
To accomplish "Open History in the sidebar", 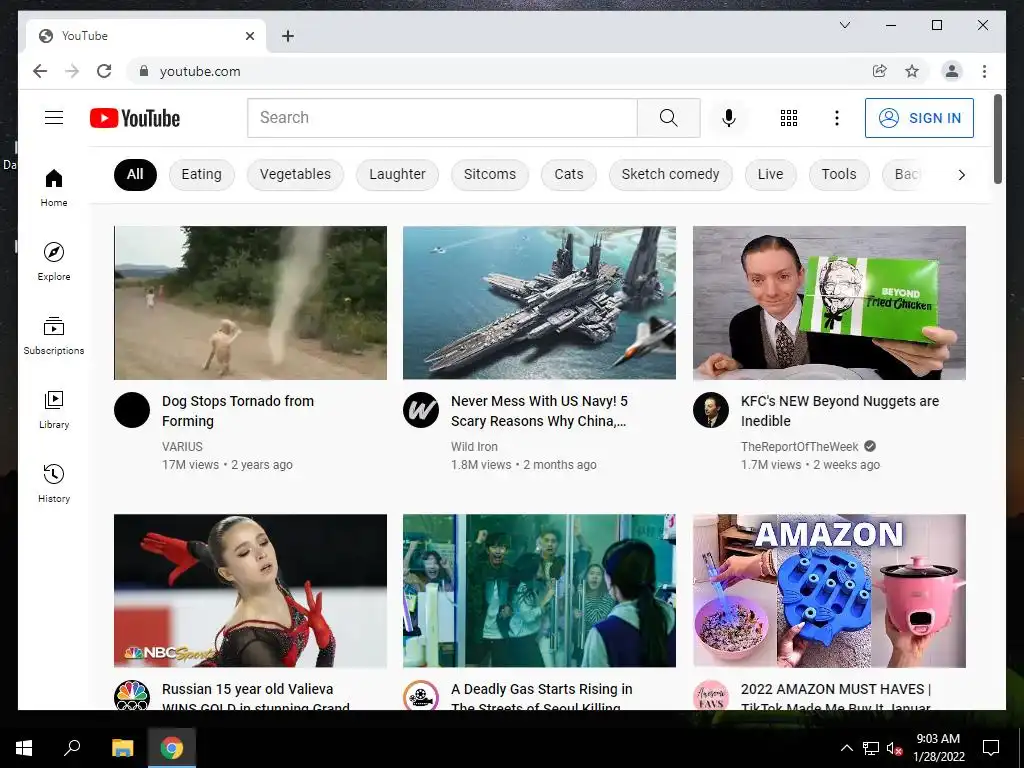I will 54,483.
